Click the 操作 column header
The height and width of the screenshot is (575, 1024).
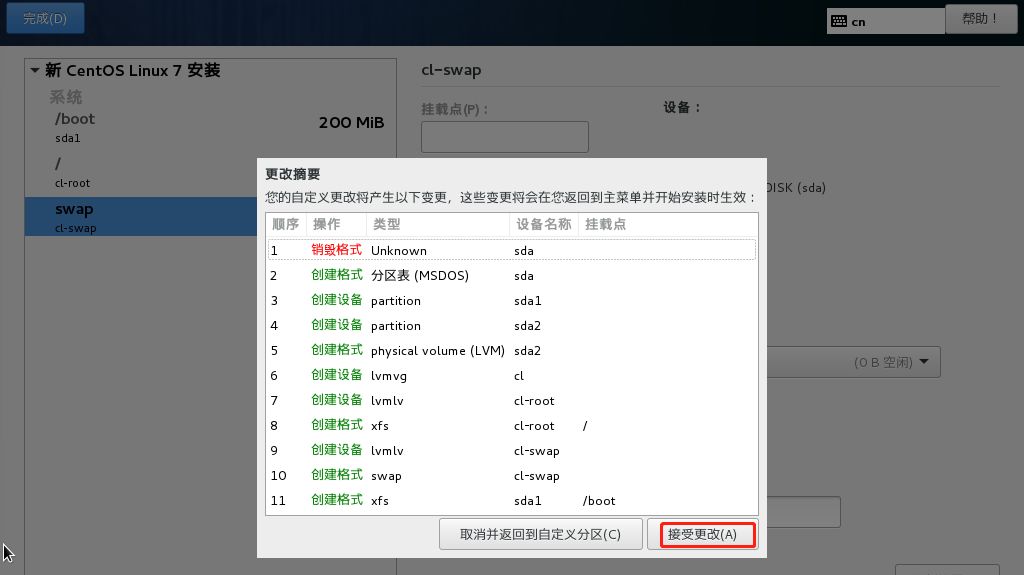(336, 224)
